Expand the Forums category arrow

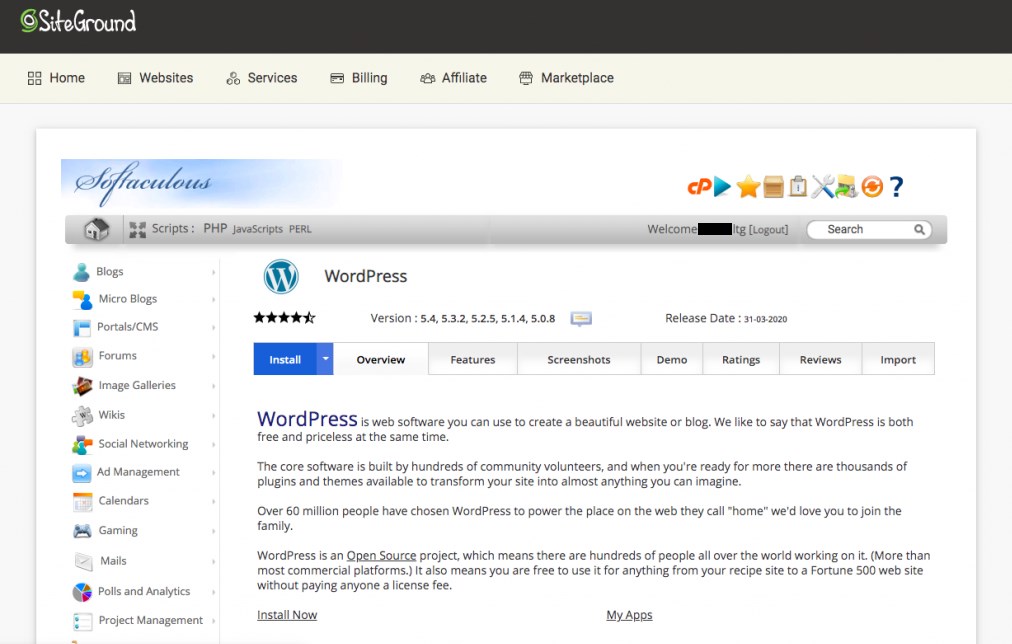tap(213, 356)
